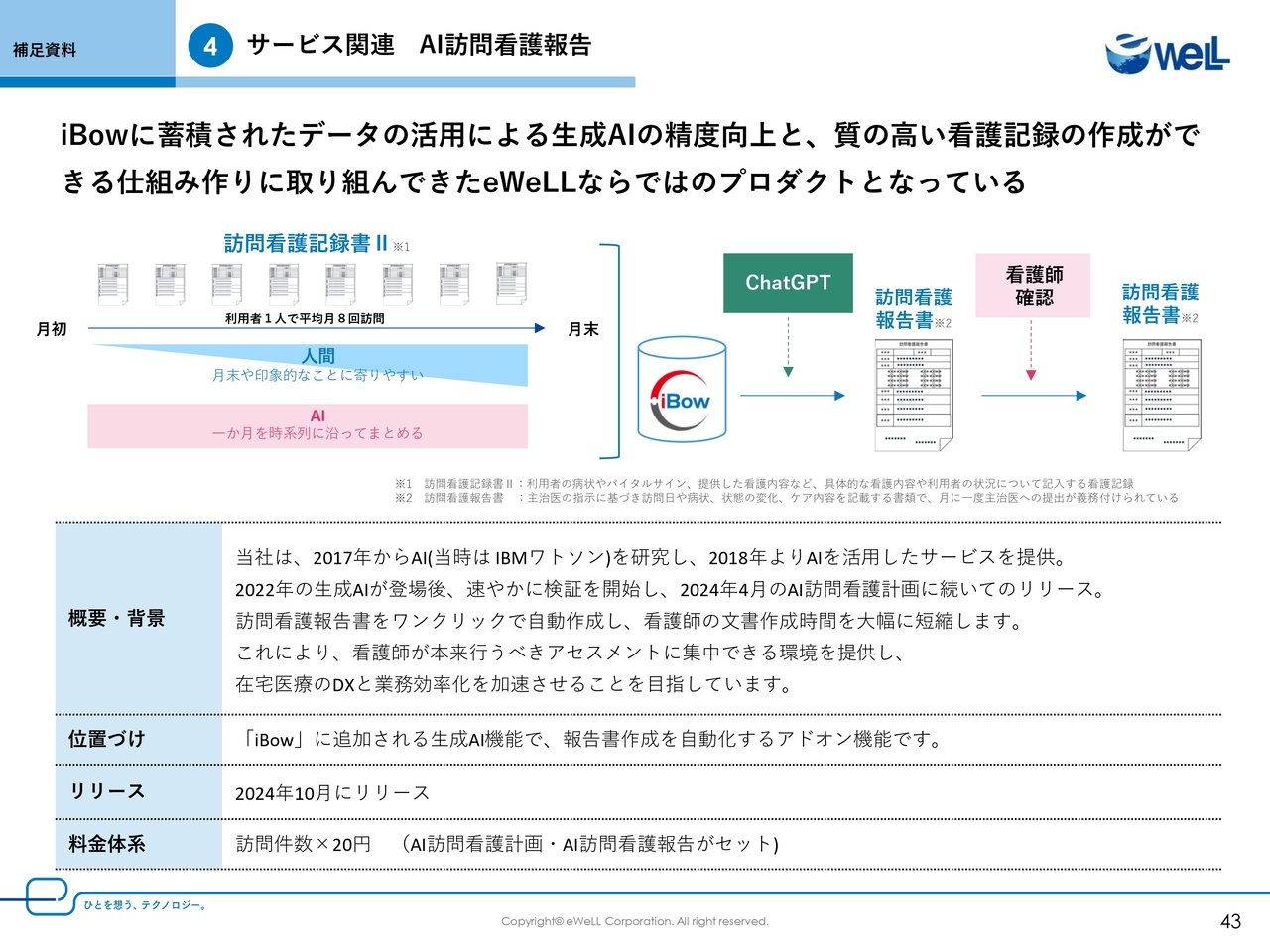The height and width of the screenshot is (952, 1270).
Task: Select the report document icon right of iBow
Action: pos(913,395)
